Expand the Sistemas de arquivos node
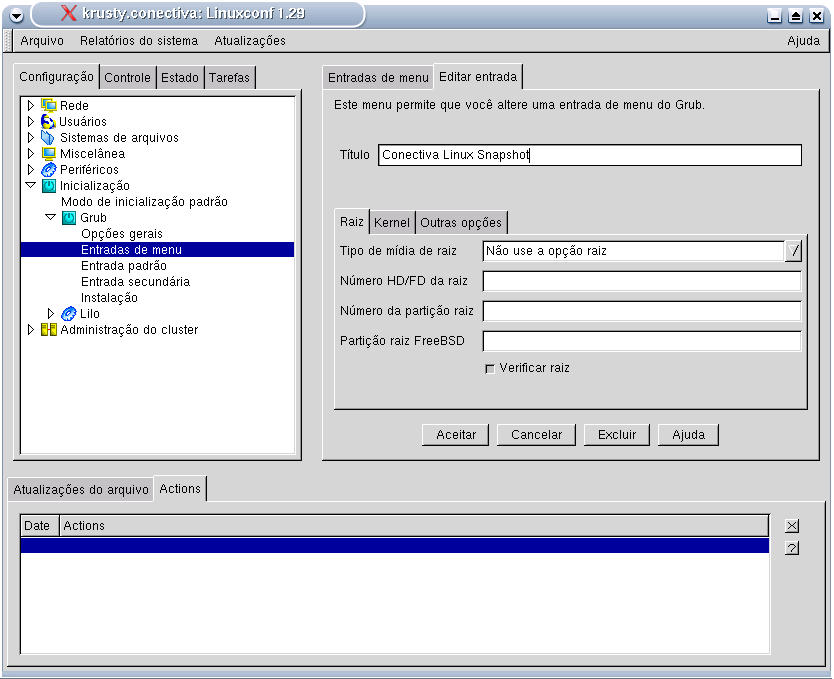Screen dimensions: 834x679 [x=30, y=138]
